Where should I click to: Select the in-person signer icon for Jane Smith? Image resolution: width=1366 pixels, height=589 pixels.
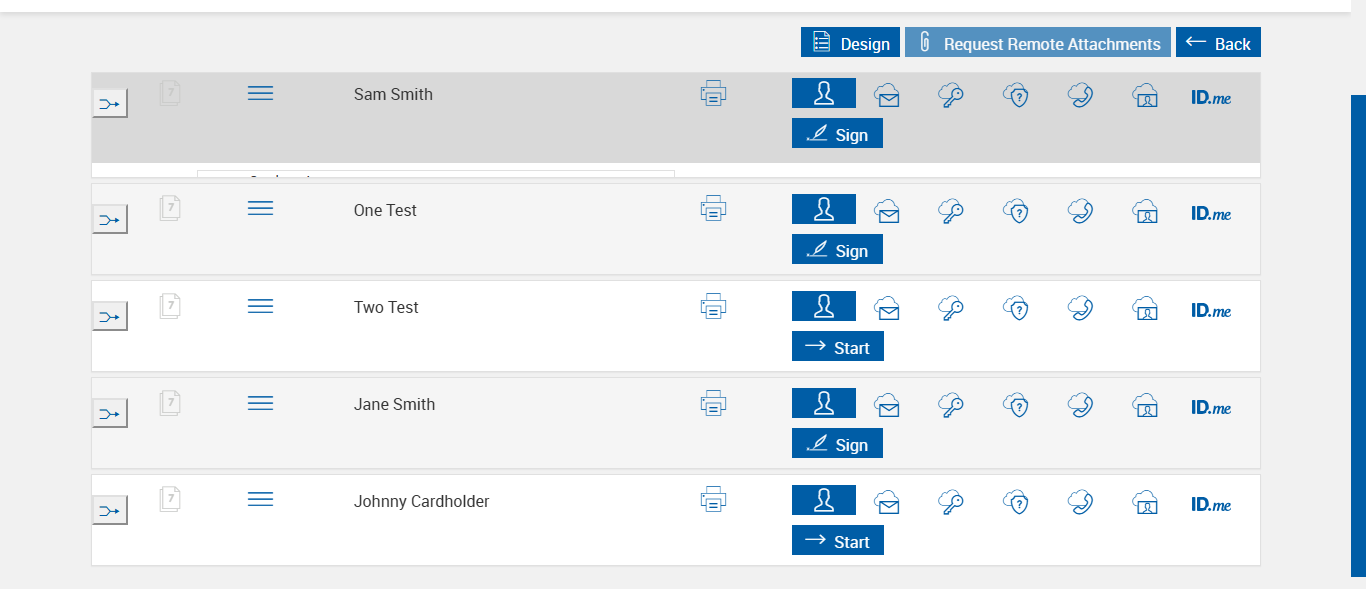(824, 404)
